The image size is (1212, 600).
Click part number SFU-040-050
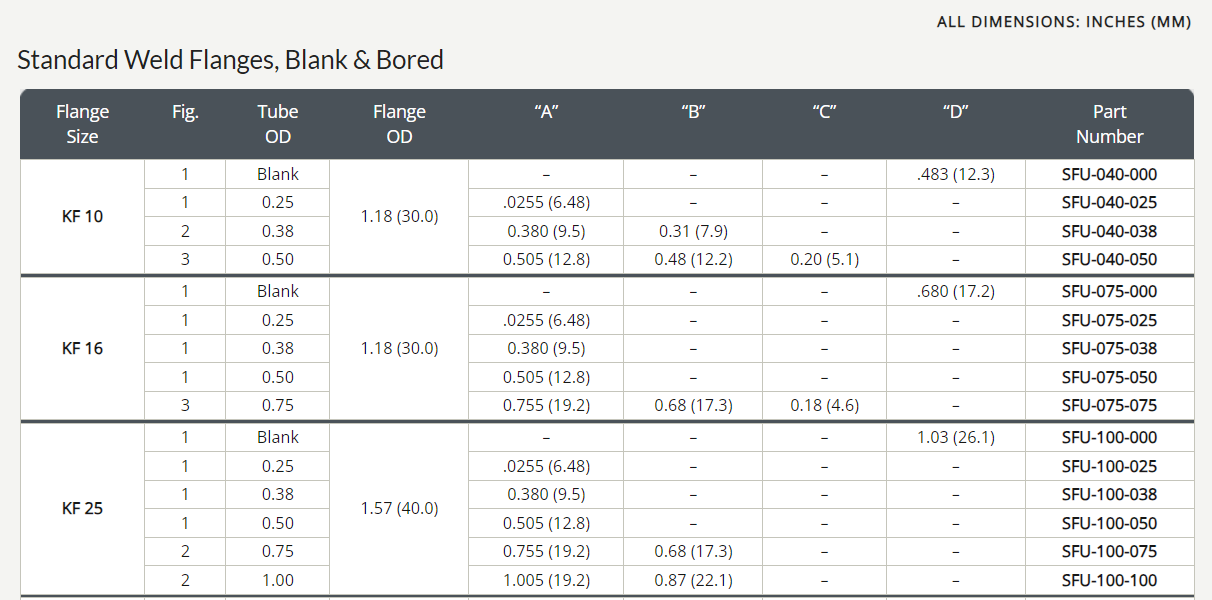tap(1109, 259)
